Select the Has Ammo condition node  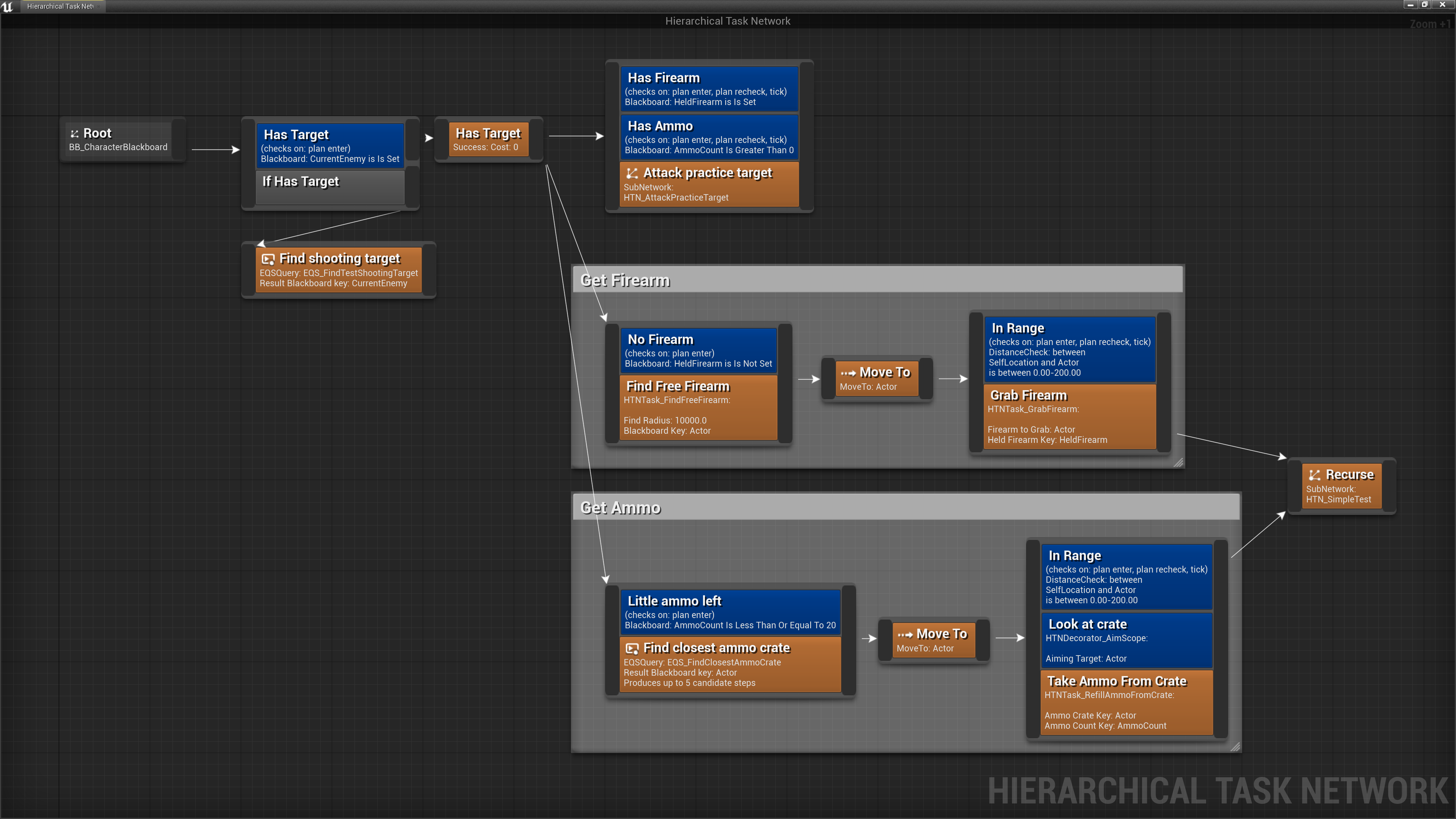(x=709, y=137)
